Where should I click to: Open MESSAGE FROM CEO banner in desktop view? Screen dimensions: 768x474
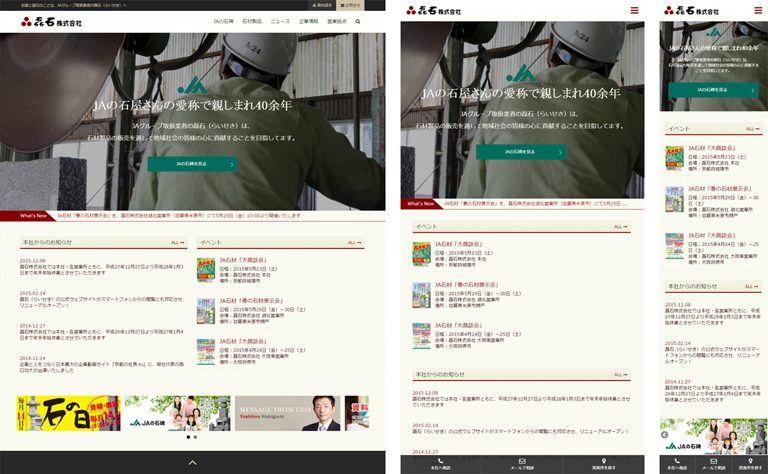click(288, 413)
